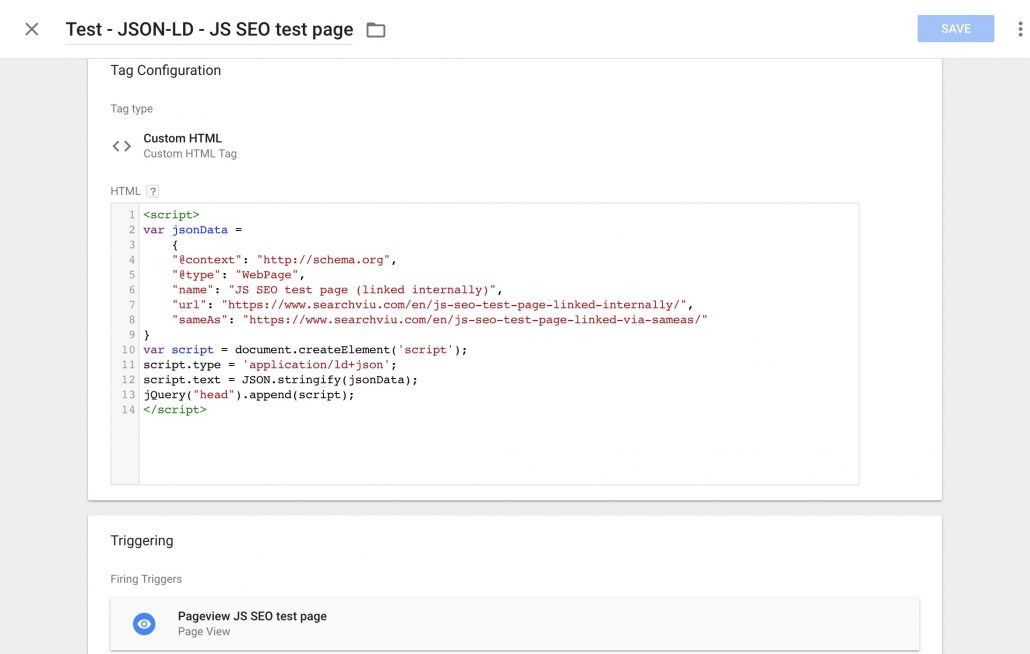Click the Tag Configuration section header
Viewport: 1030px width, 654px height.
tap(165, 70)
